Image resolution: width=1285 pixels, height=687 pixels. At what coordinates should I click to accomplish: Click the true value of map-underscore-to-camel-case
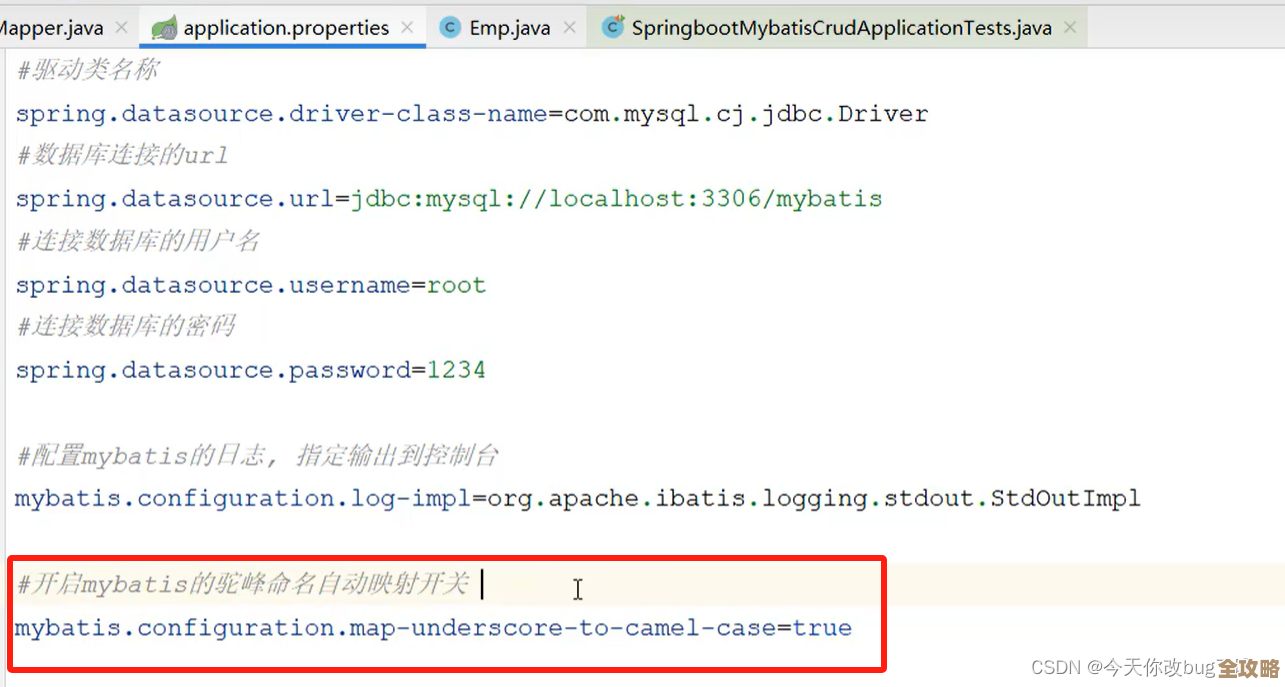point(822,628)
